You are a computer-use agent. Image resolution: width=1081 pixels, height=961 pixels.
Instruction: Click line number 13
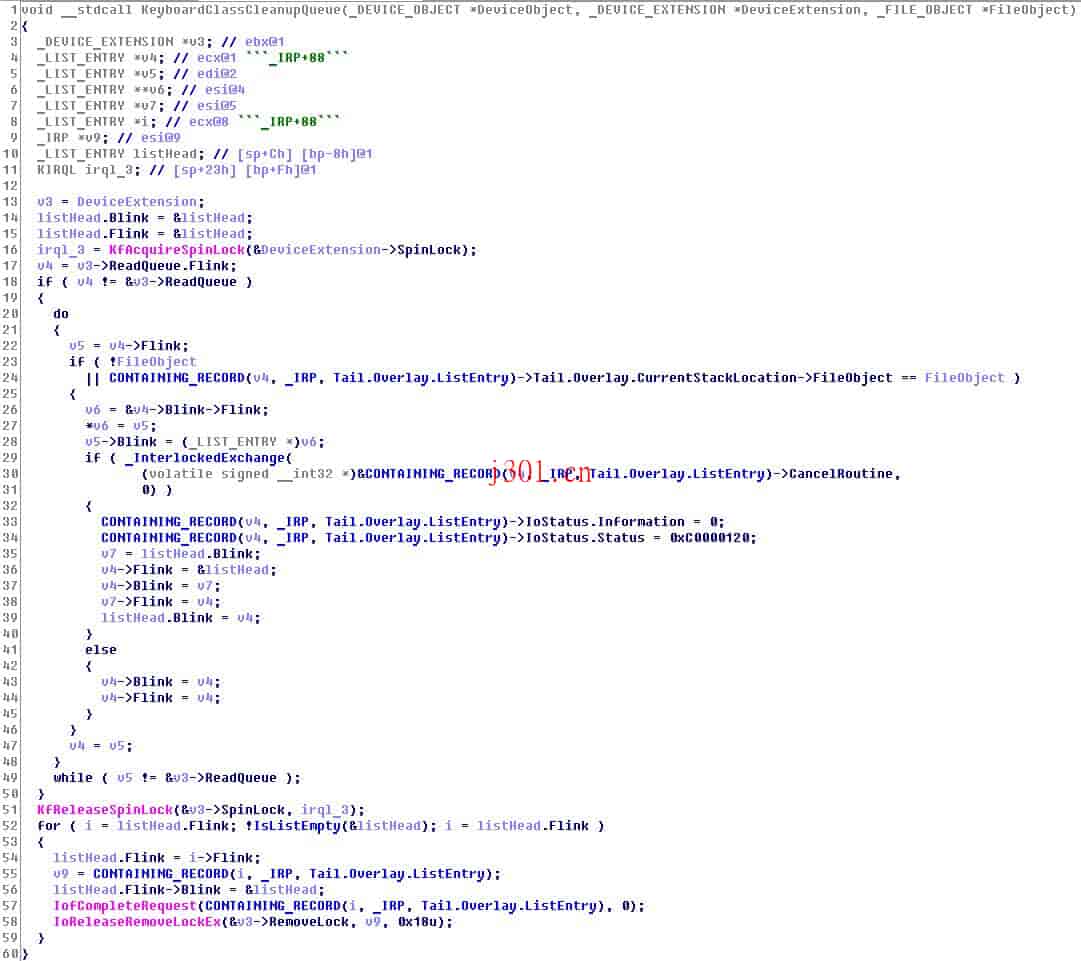tap(10, 201)
